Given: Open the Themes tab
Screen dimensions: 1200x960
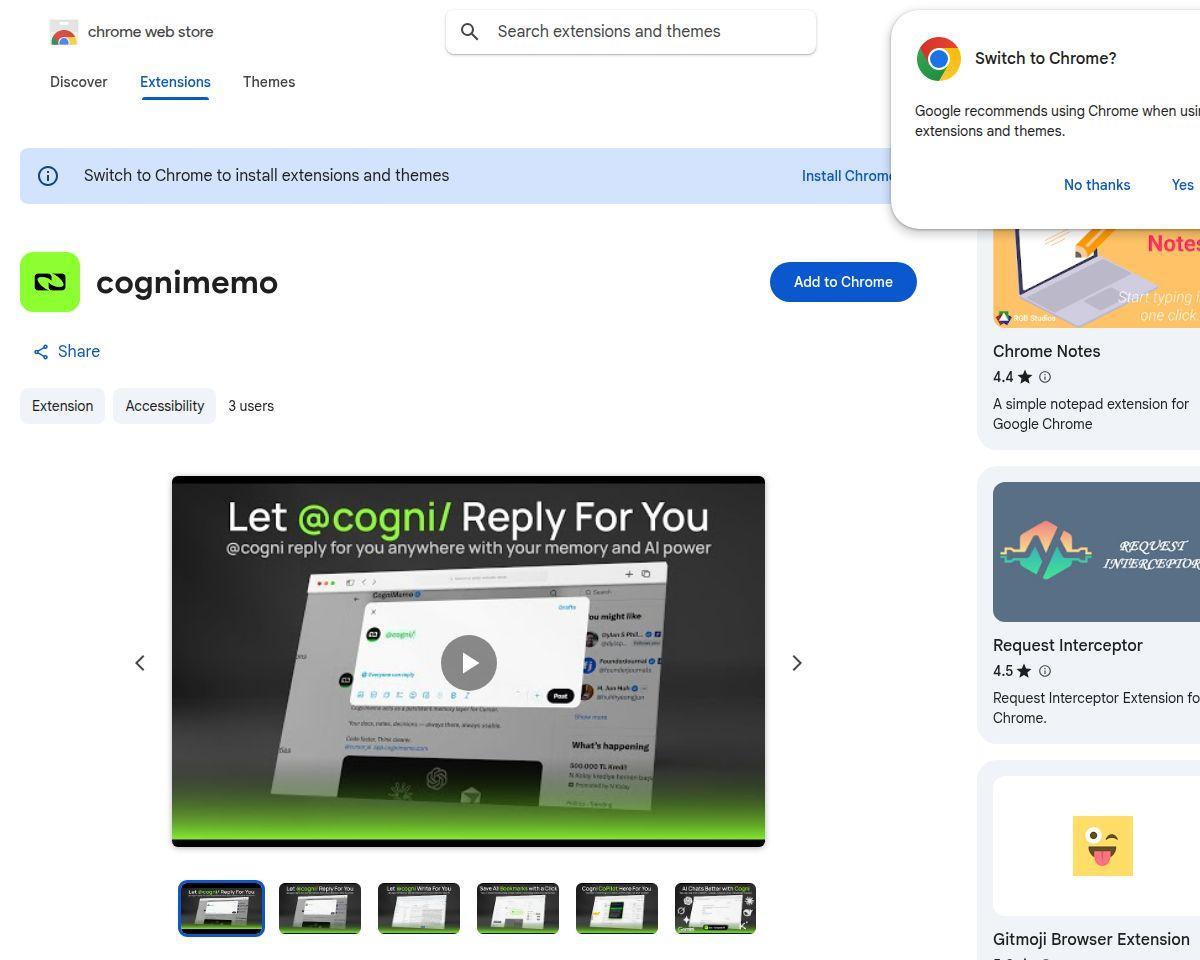Looking at the screenshot, I should pyautogui.click(x=269, y=82).
